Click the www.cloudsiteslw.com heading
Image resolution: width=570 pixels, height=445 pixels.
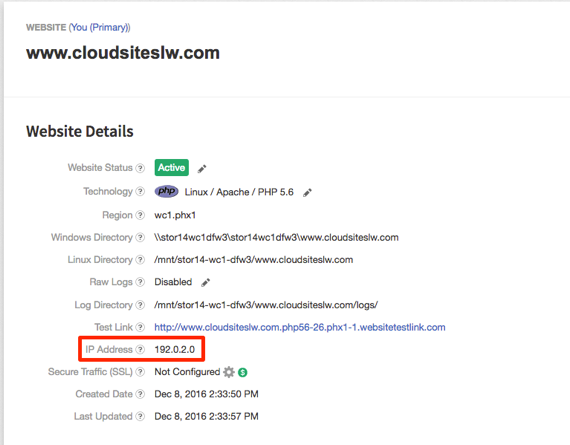(123, 53)
